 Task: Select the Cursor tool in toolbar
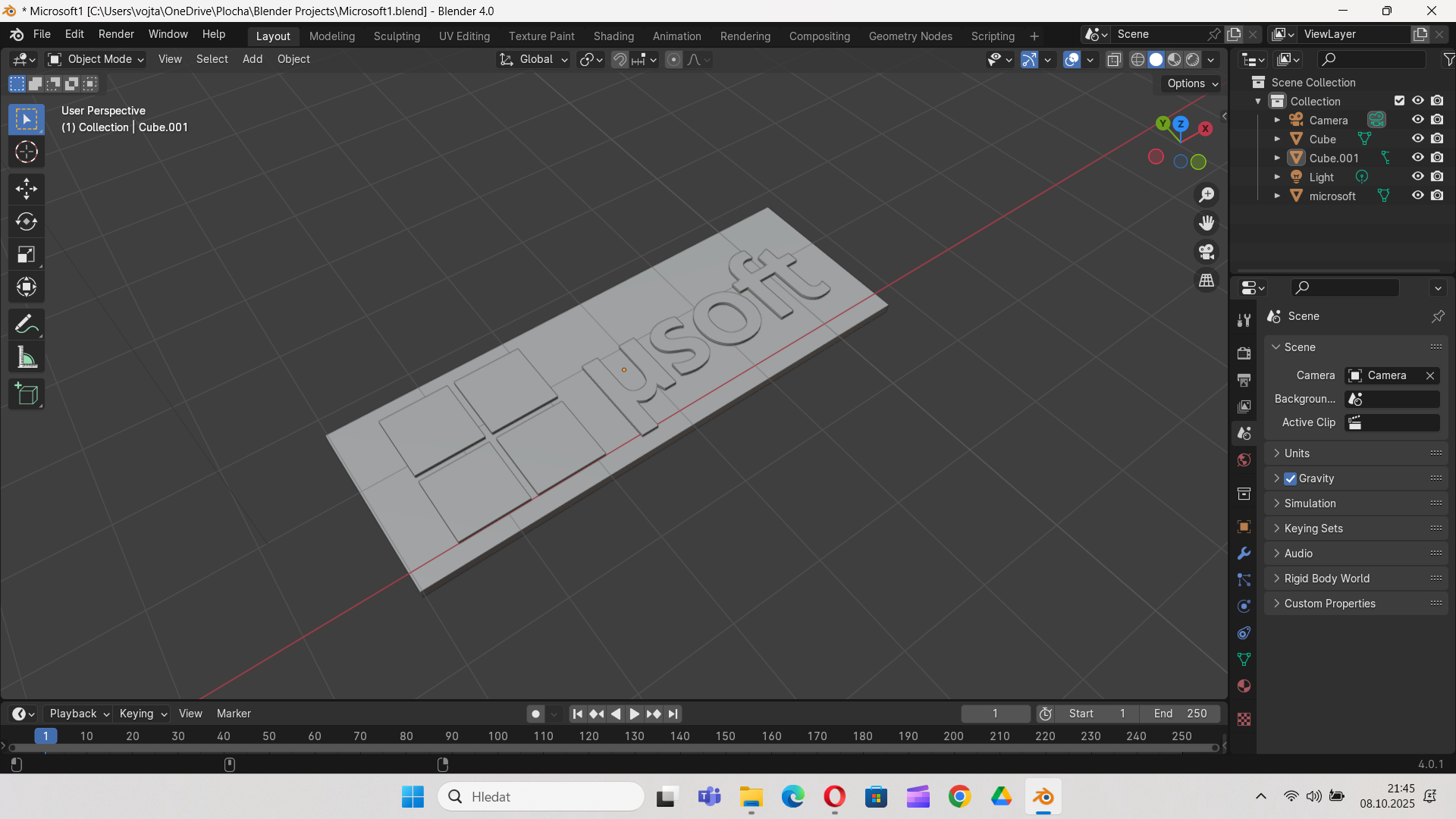(x=27, y=152)
